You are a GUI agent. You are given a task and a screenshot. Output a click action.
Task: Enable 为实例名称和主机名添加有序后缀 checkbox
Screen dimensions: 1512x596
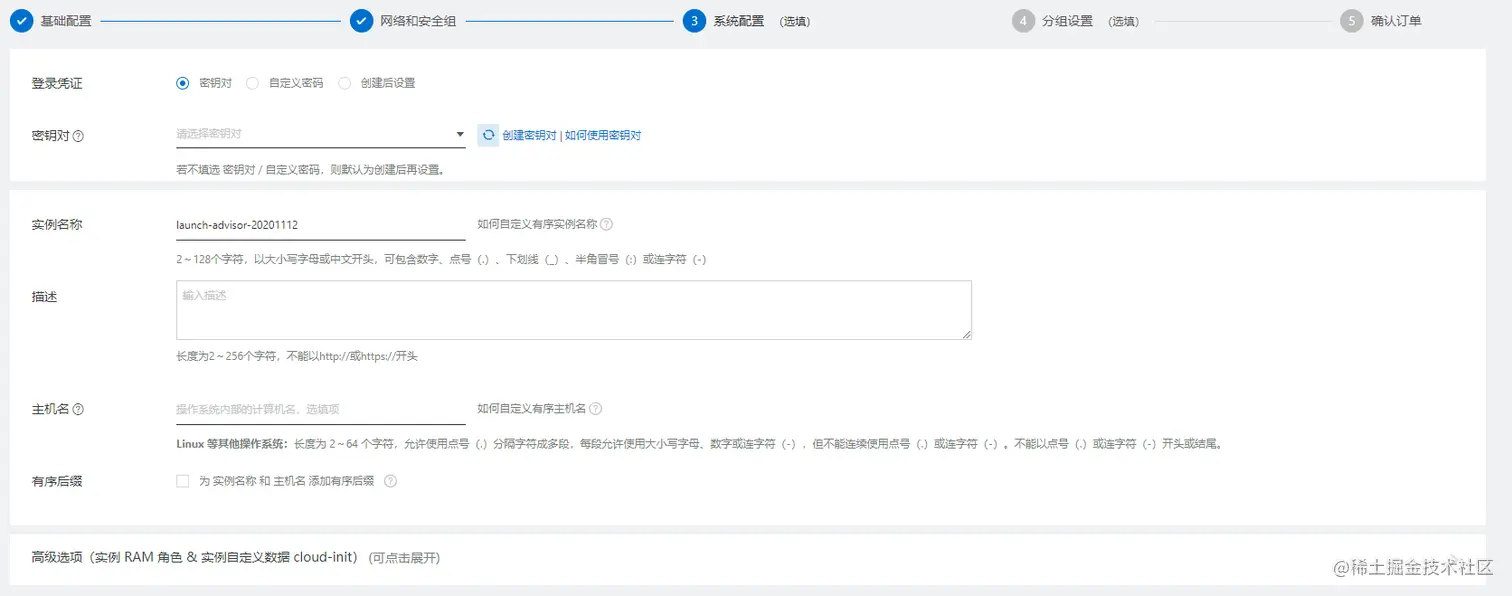click(182, 481)
